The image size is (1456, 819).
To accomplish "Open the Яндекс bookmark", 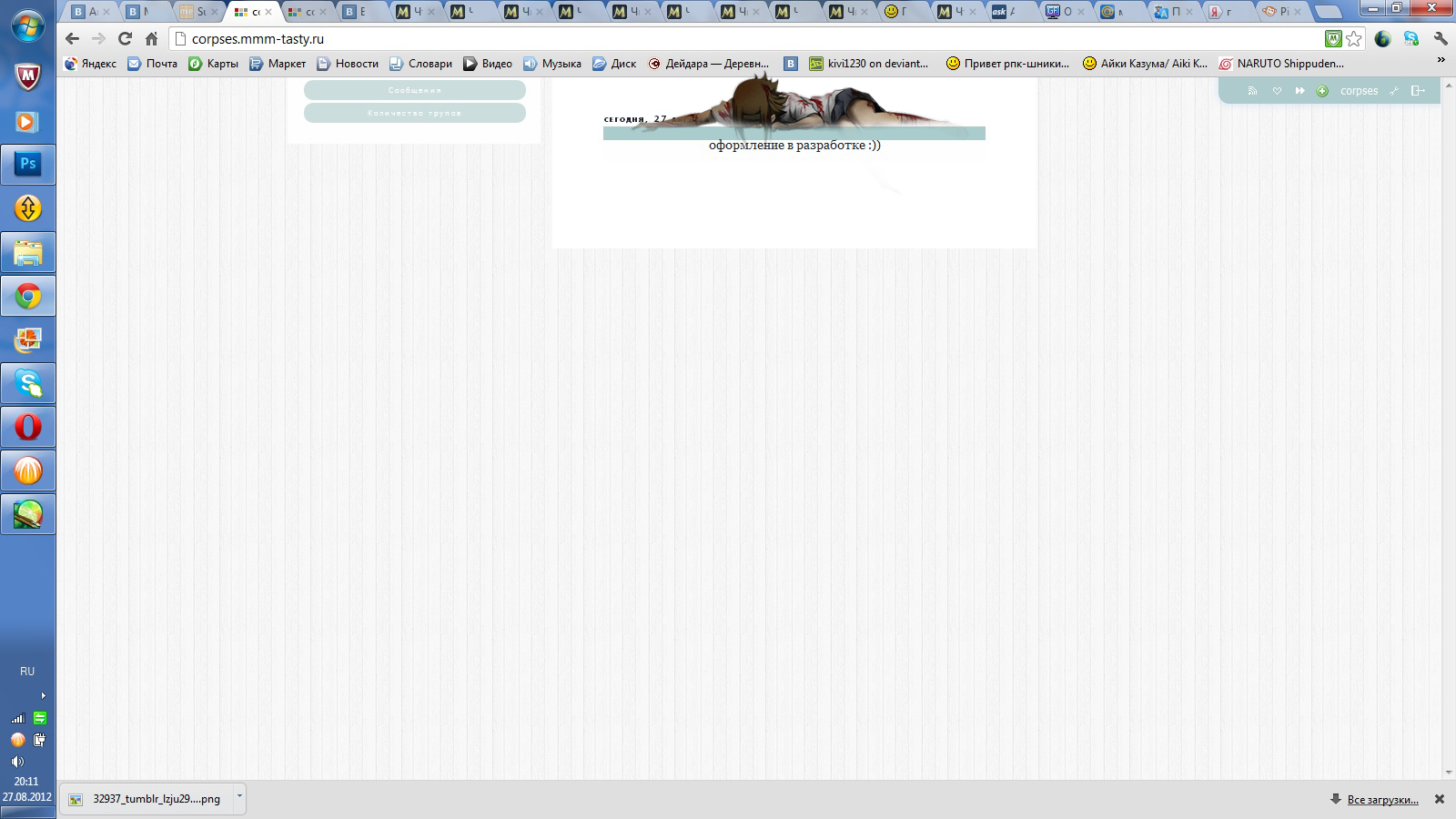I will [x=90, y=64].
